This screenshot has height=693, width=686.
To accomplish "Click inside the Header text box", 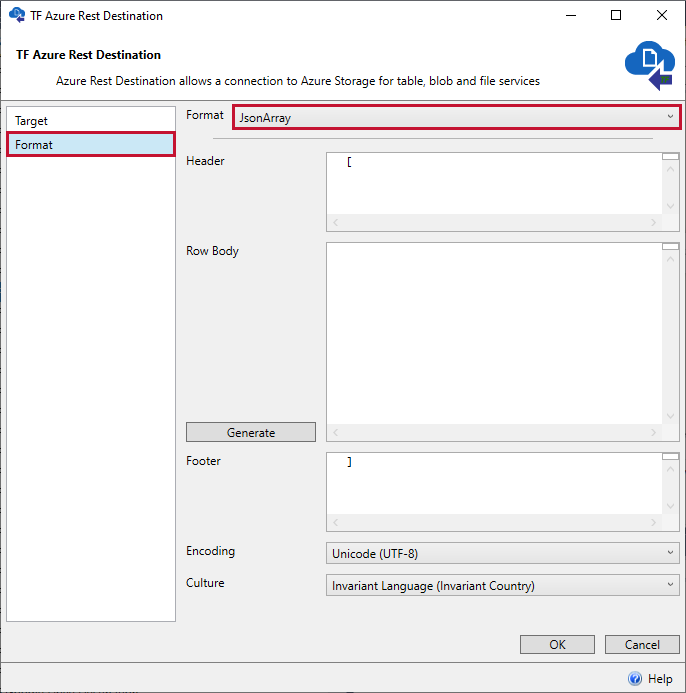I will click(x=494, y=184).
